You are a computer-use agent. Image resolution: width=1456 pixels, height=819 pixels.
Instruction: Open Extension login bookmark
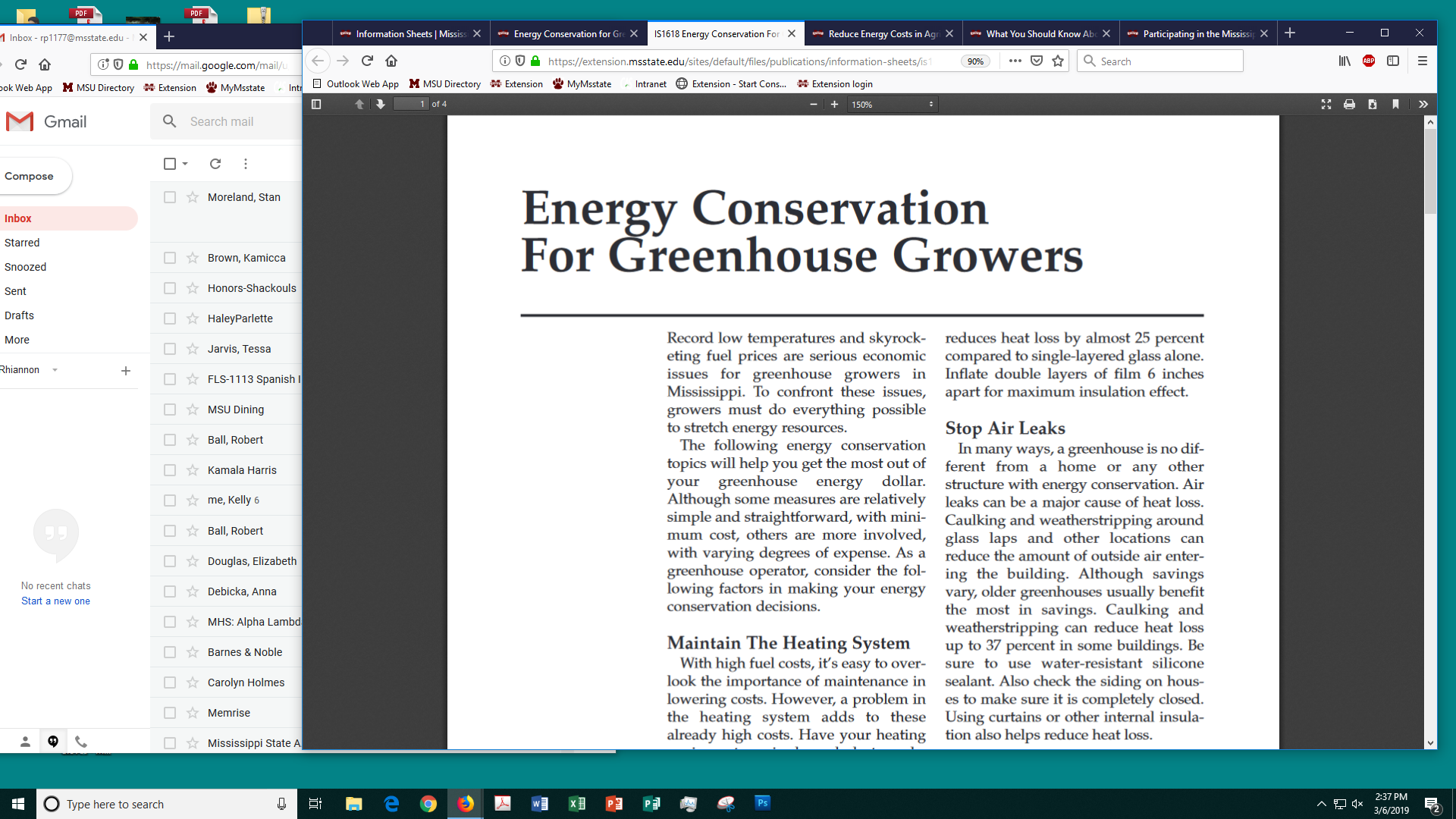coord(835,84)
